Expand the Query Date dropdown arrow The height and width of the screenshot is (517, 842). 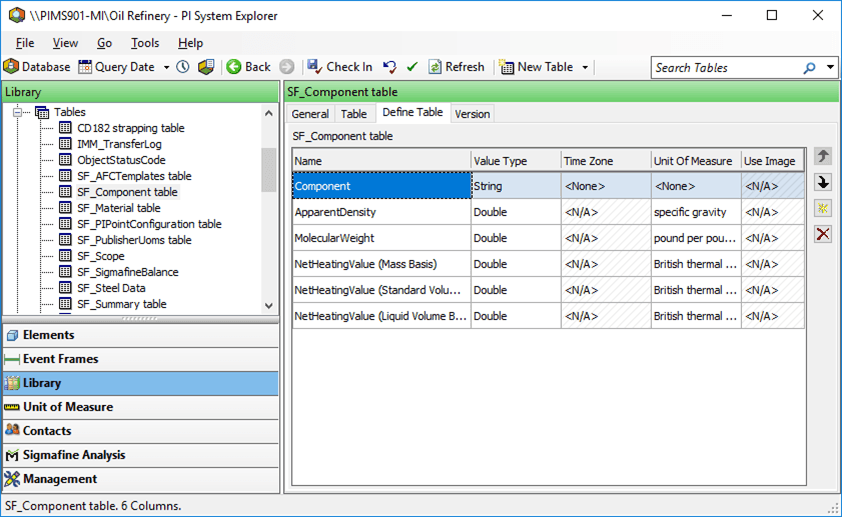click(x=166, y=68)
